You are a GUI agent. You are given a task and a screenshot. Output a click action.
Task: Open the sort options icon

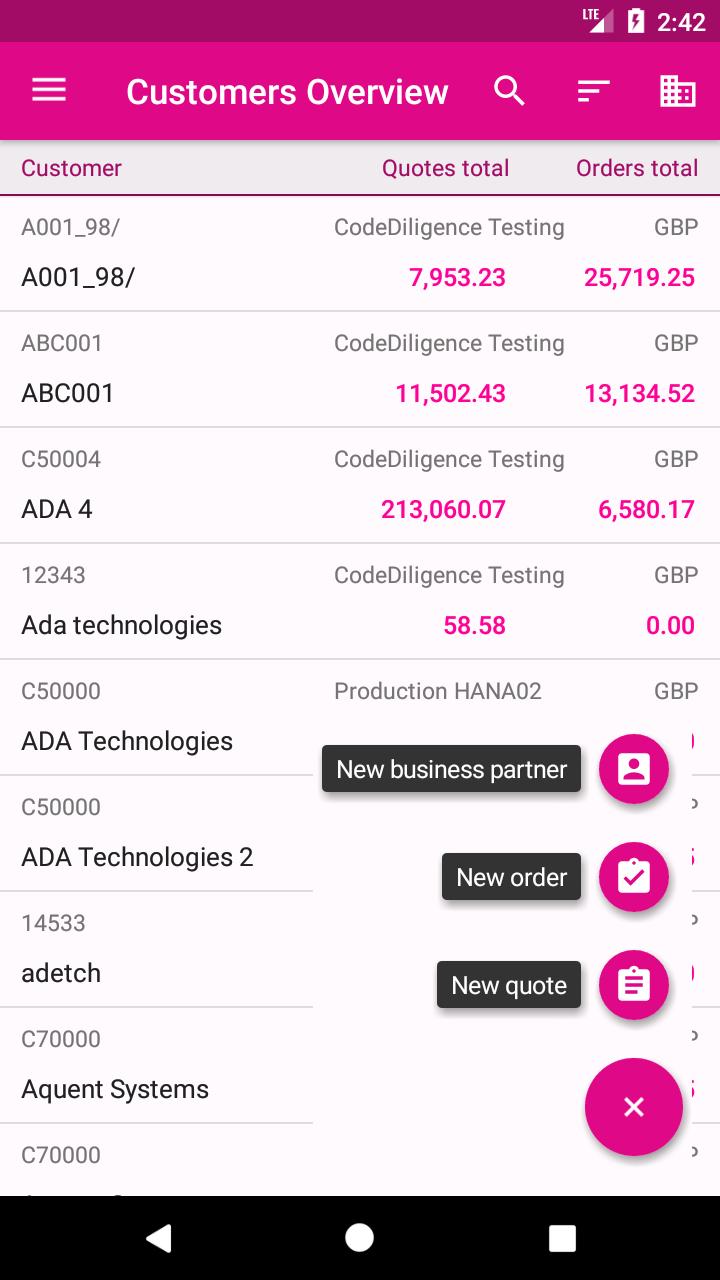click(x=594, y=91)
